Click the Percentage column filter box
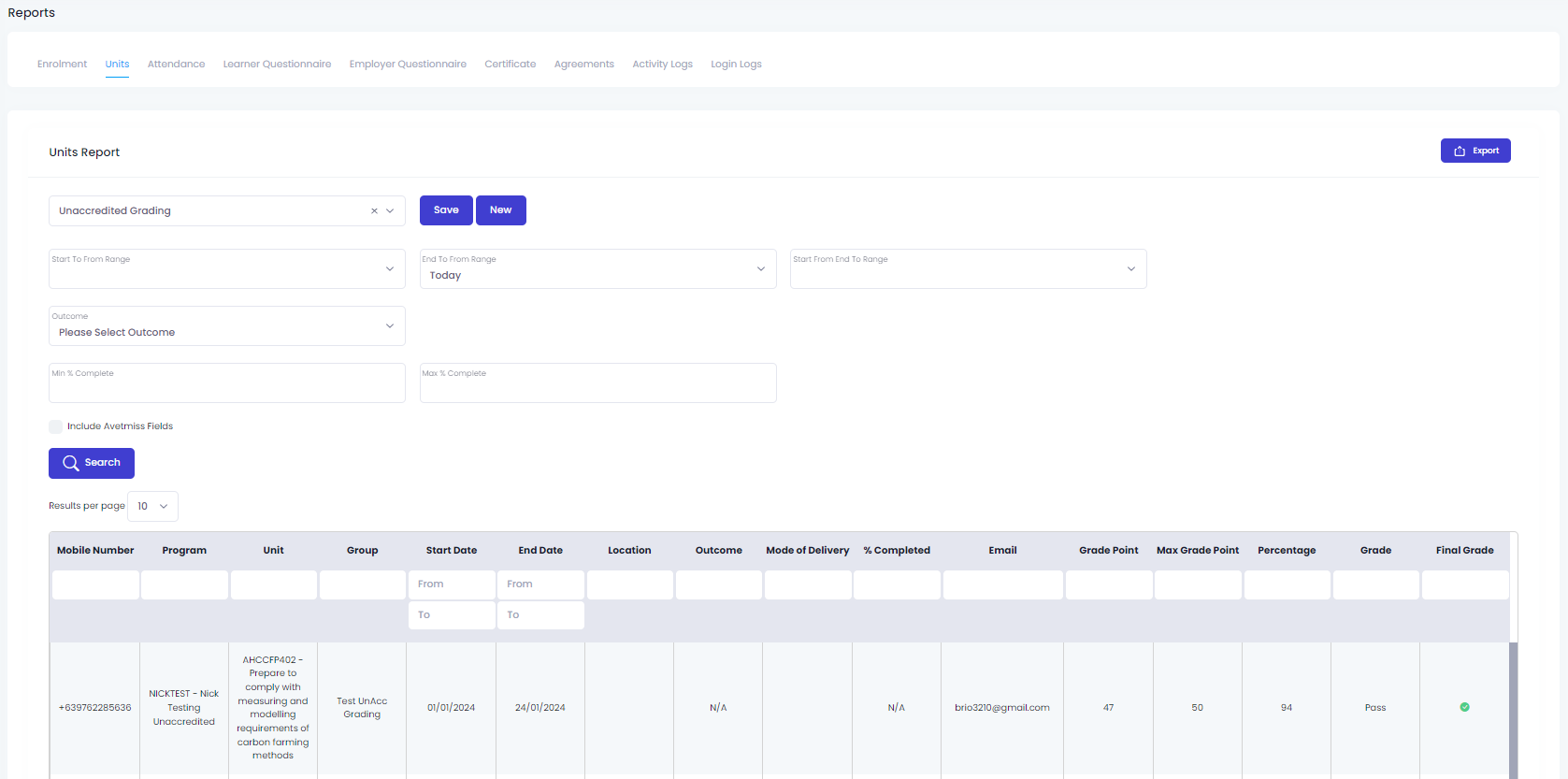This screenshot has width=1568, height=779. pyautogui.click(x=1287, y=584)
